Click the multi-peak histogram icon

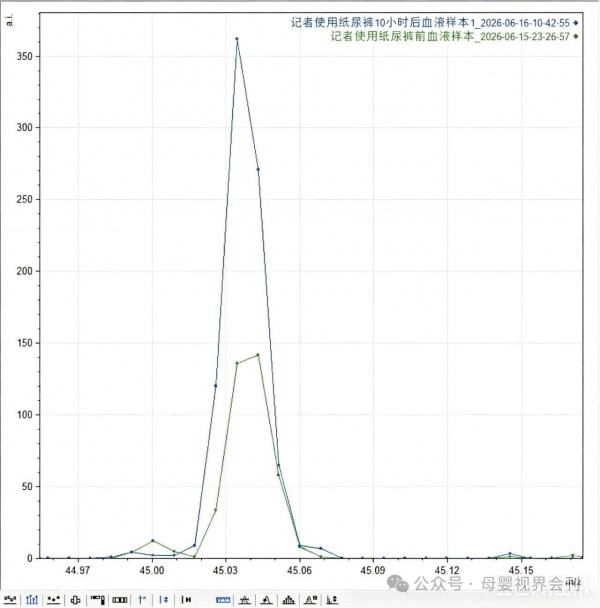pyautogui.click(x=288, y=600)
